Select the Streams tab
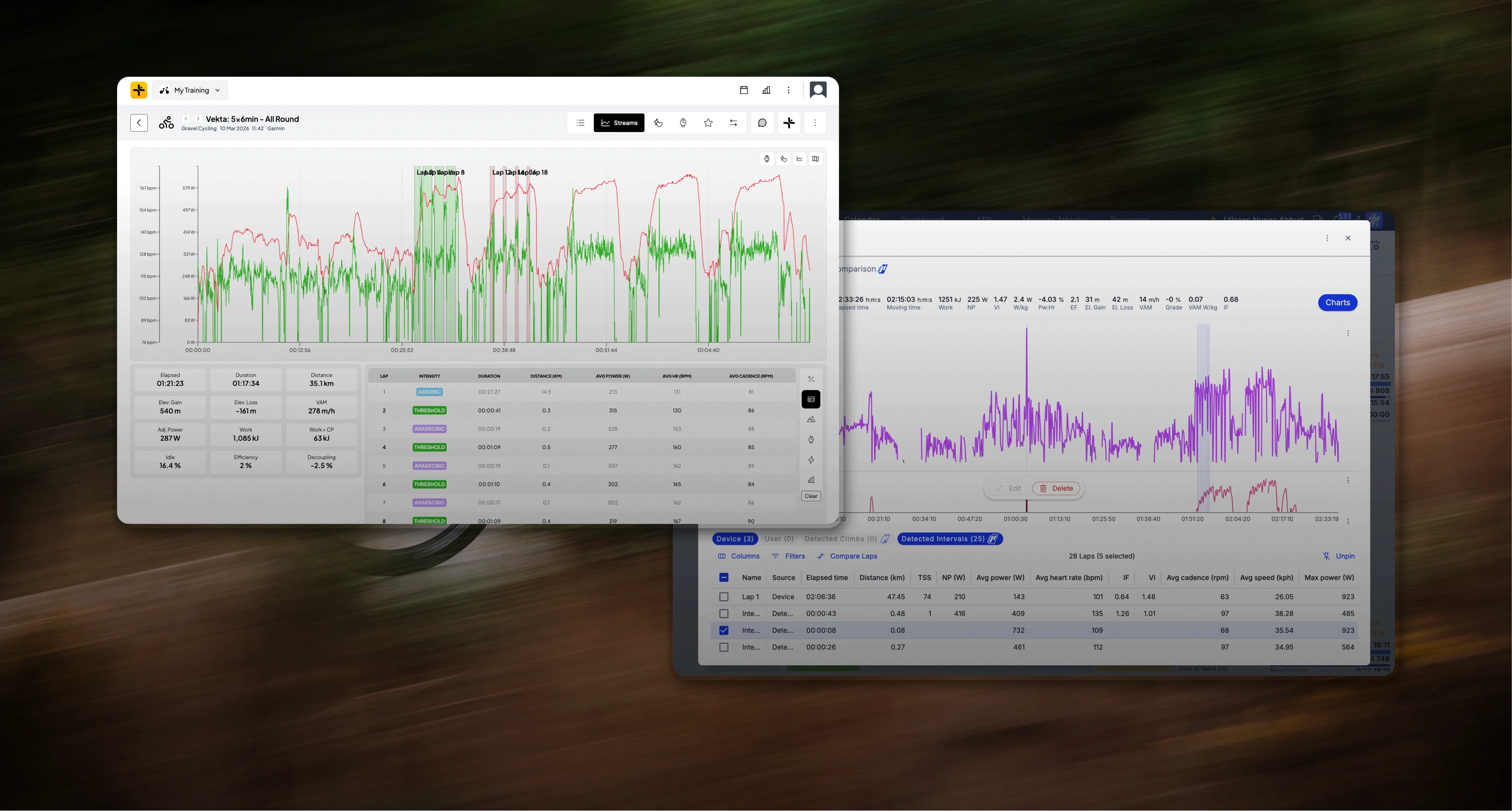 [619, 123]
